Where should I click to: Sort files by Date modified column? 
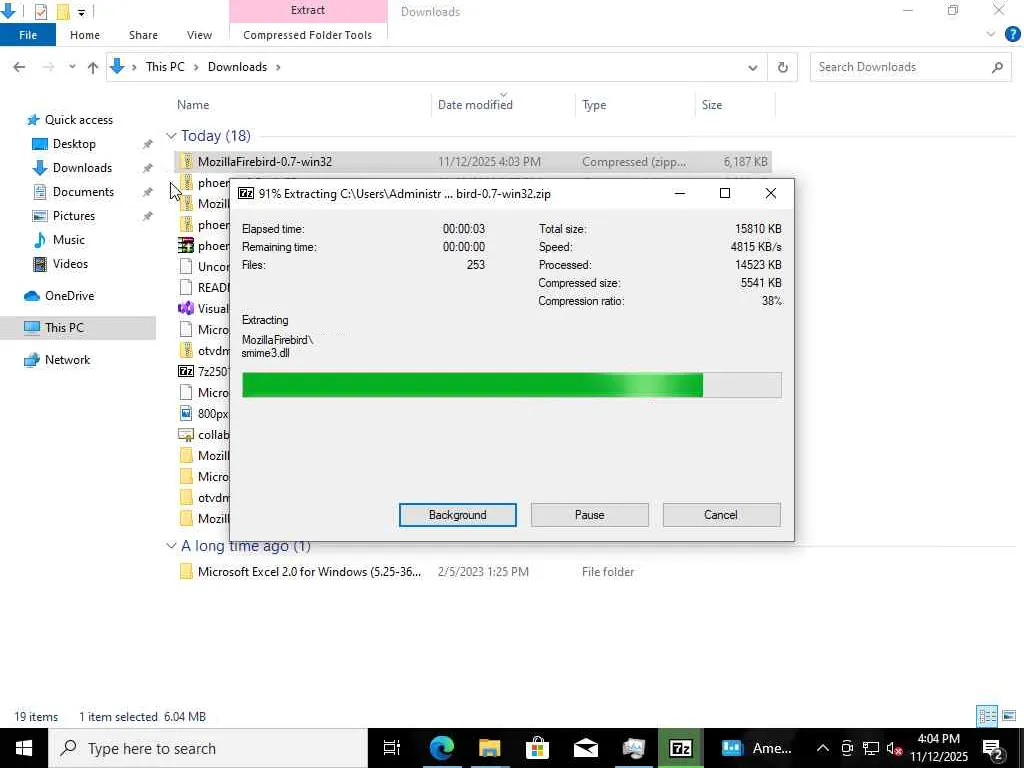tap(475, 104)
